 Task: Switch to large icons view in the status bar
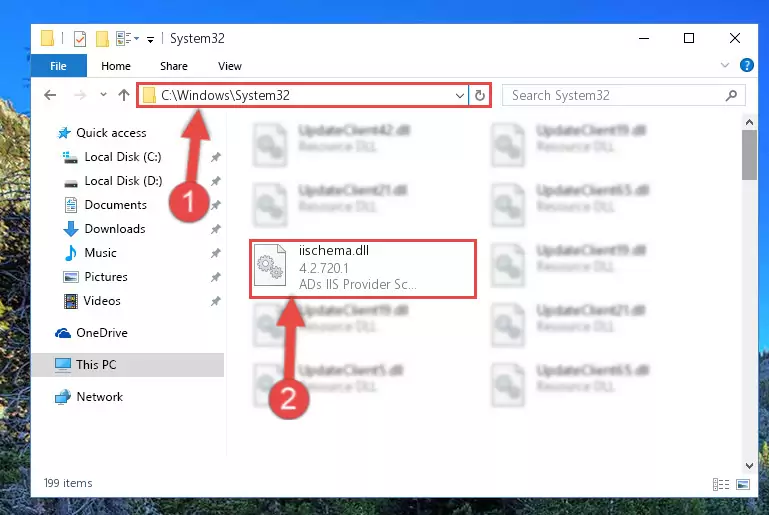[743, 485]
